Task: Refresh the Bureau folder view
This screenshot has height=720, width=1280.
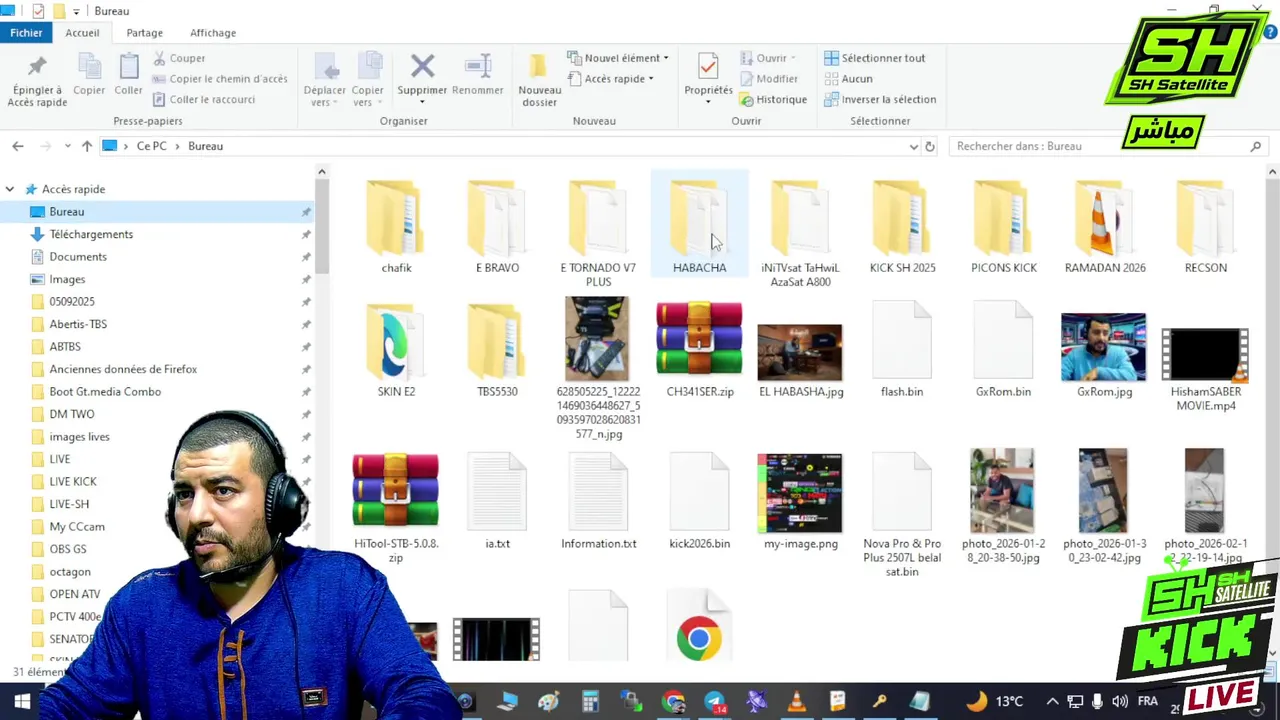Action: pyautogui.click(x=930, y=146)
